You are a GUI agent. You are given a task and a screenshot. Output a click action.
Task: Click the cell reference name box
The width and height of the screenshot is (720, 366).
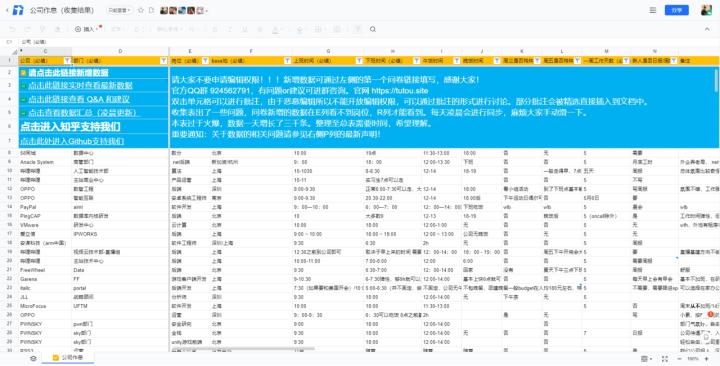click(9, 42)
